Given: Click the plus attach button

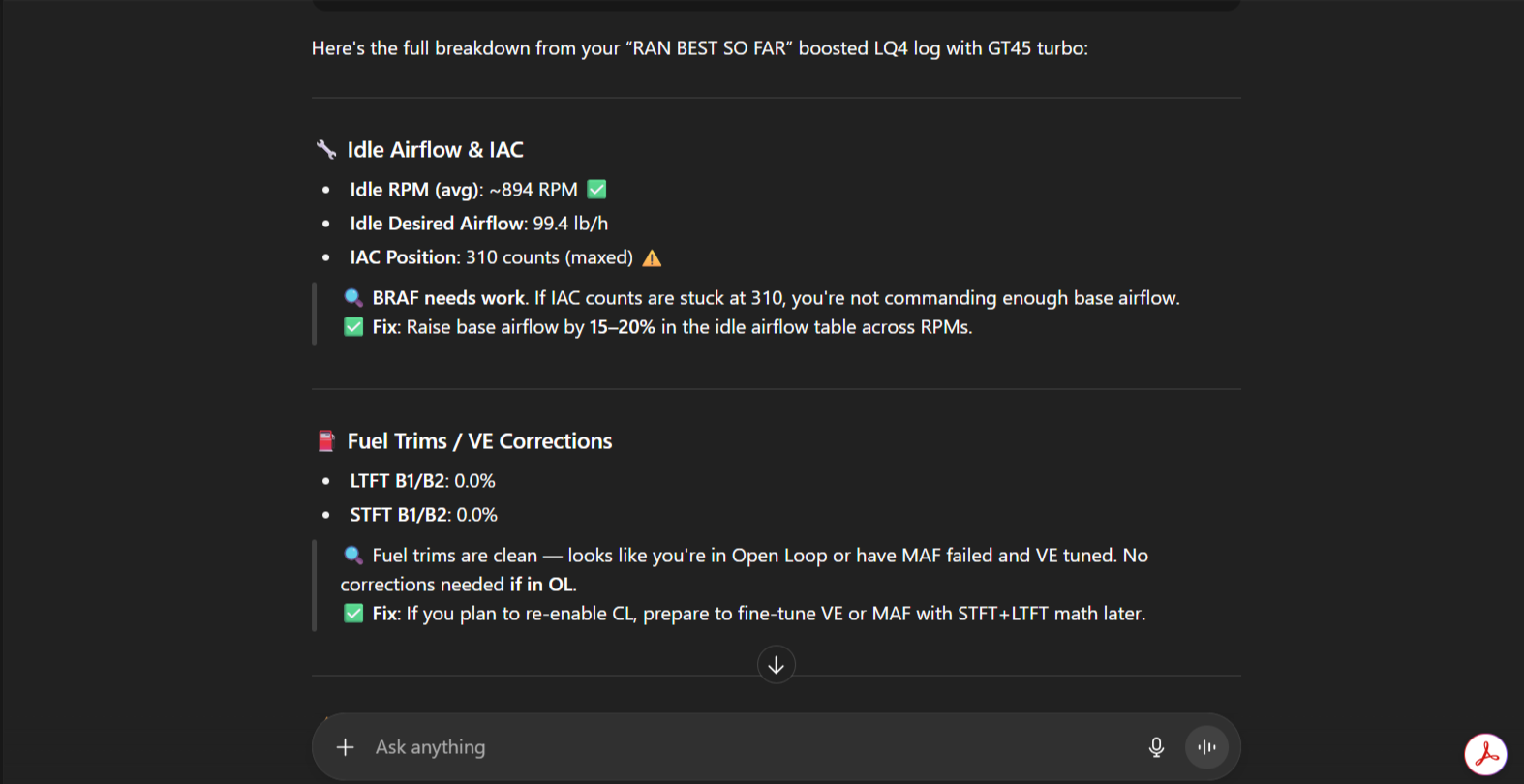Looking at the screenshot, I should point(345,747).
